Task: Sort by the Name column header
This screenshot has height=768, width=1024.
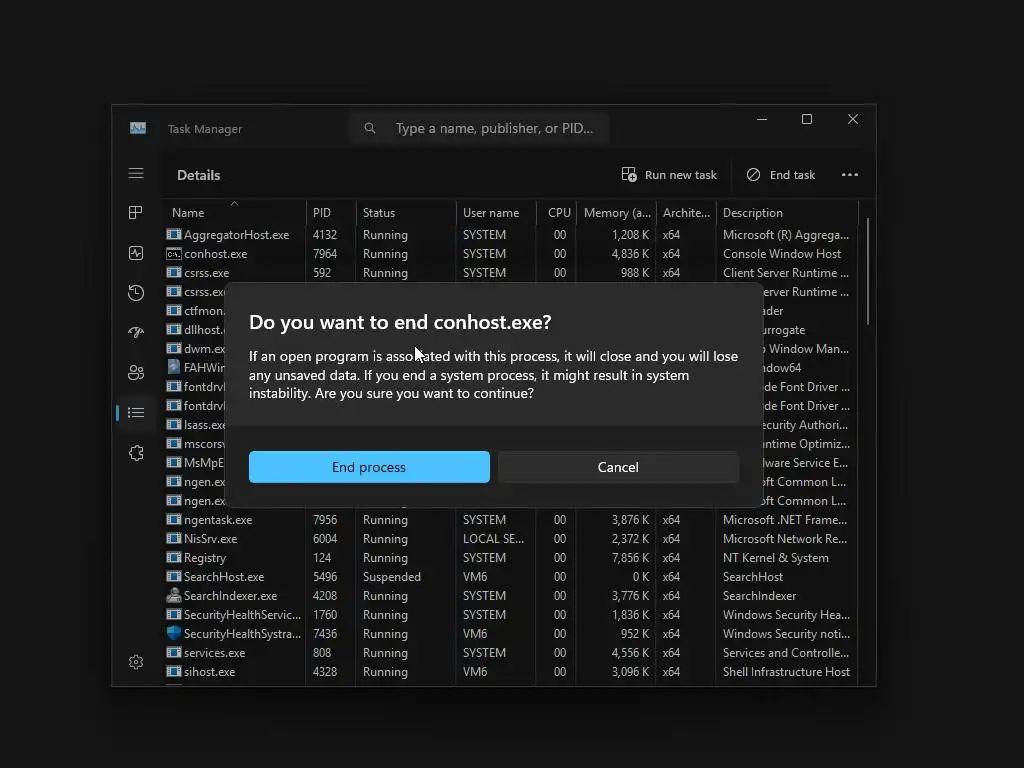Action: (234, 212)
